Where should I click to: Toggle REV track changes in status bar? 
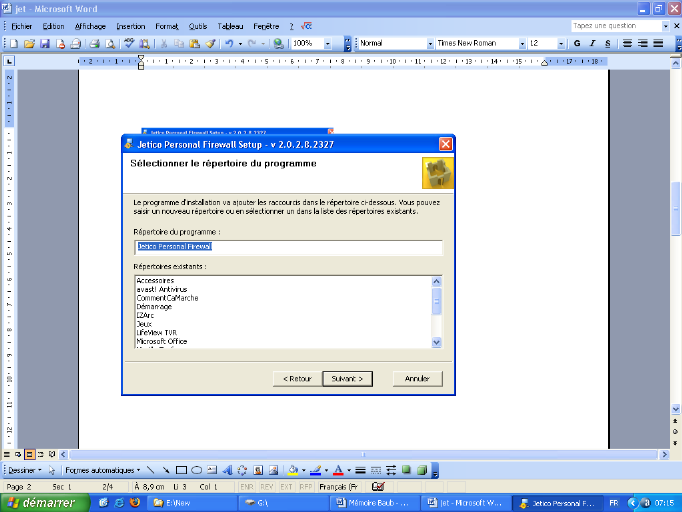tap(266, 487)
